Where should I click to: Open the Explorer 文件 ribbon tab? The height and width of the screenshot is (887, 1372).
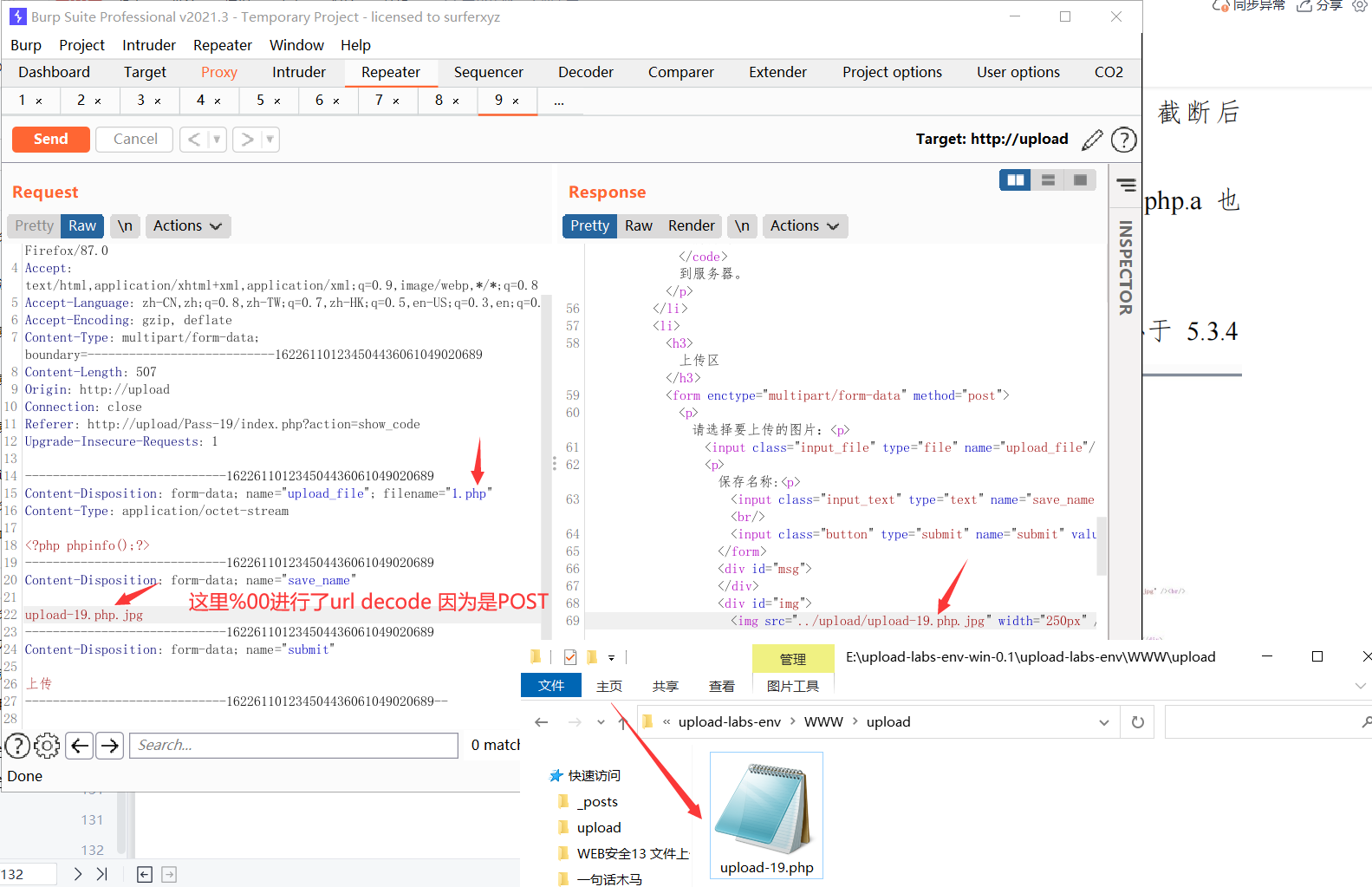pos(551,686)
